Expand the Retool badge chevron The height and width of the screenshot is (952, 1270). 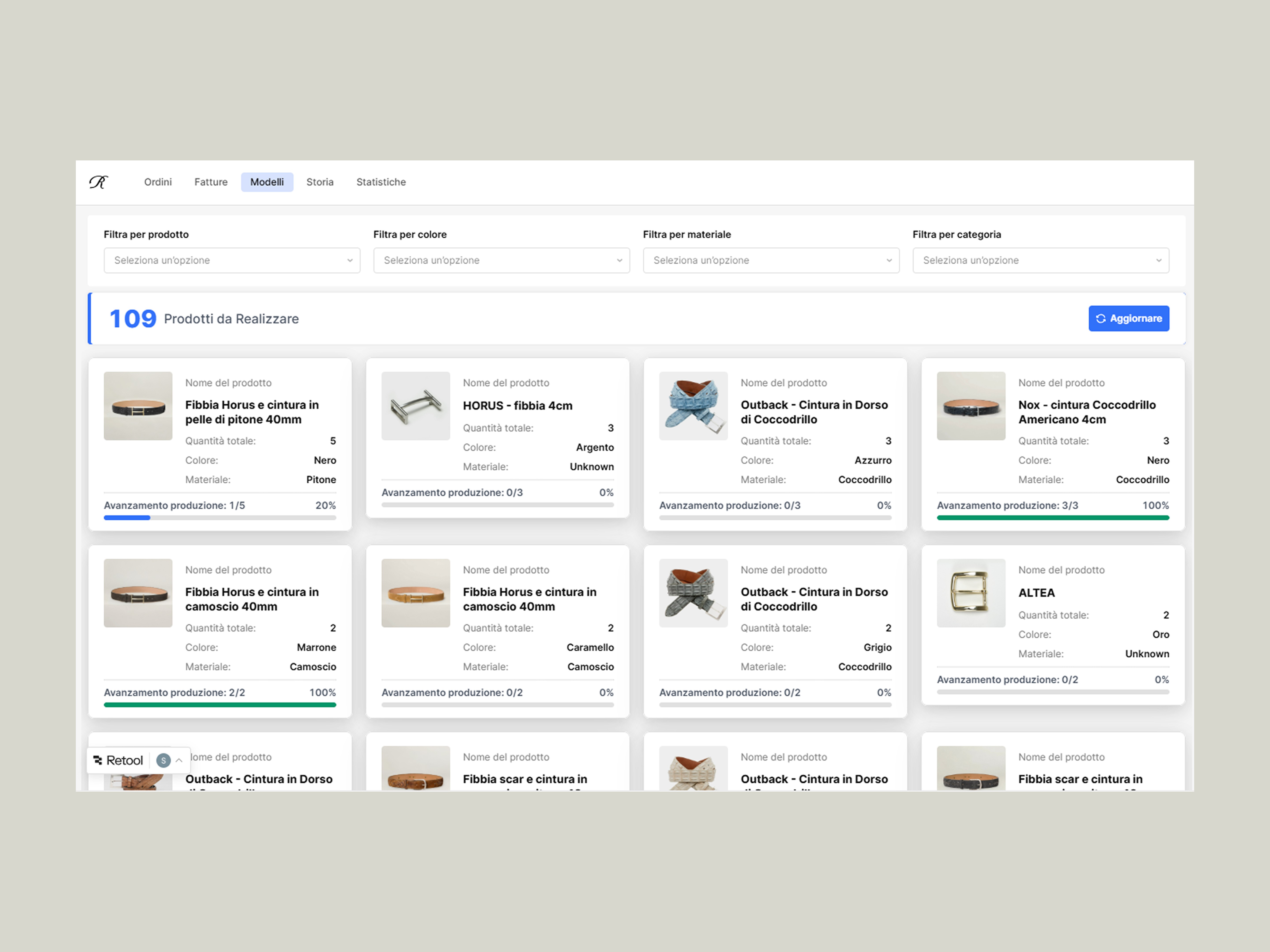coord(179,760)
